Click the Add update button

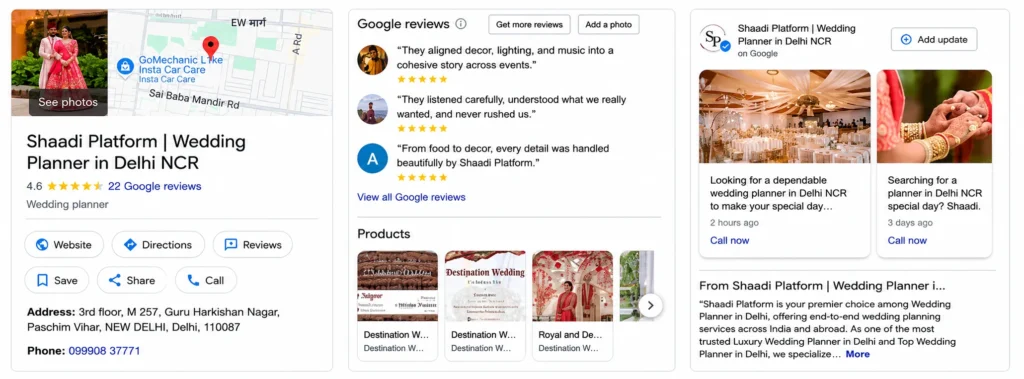(x=934, y=39)
